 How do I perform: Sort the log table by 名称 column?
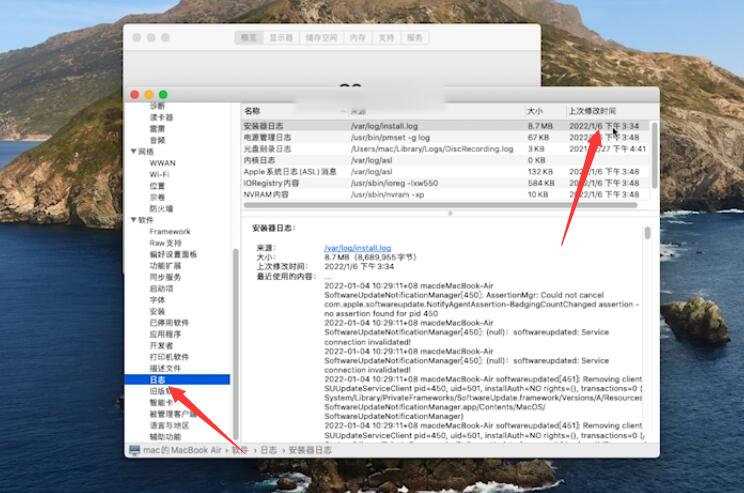pyautogui.click(x=252, y=111)
